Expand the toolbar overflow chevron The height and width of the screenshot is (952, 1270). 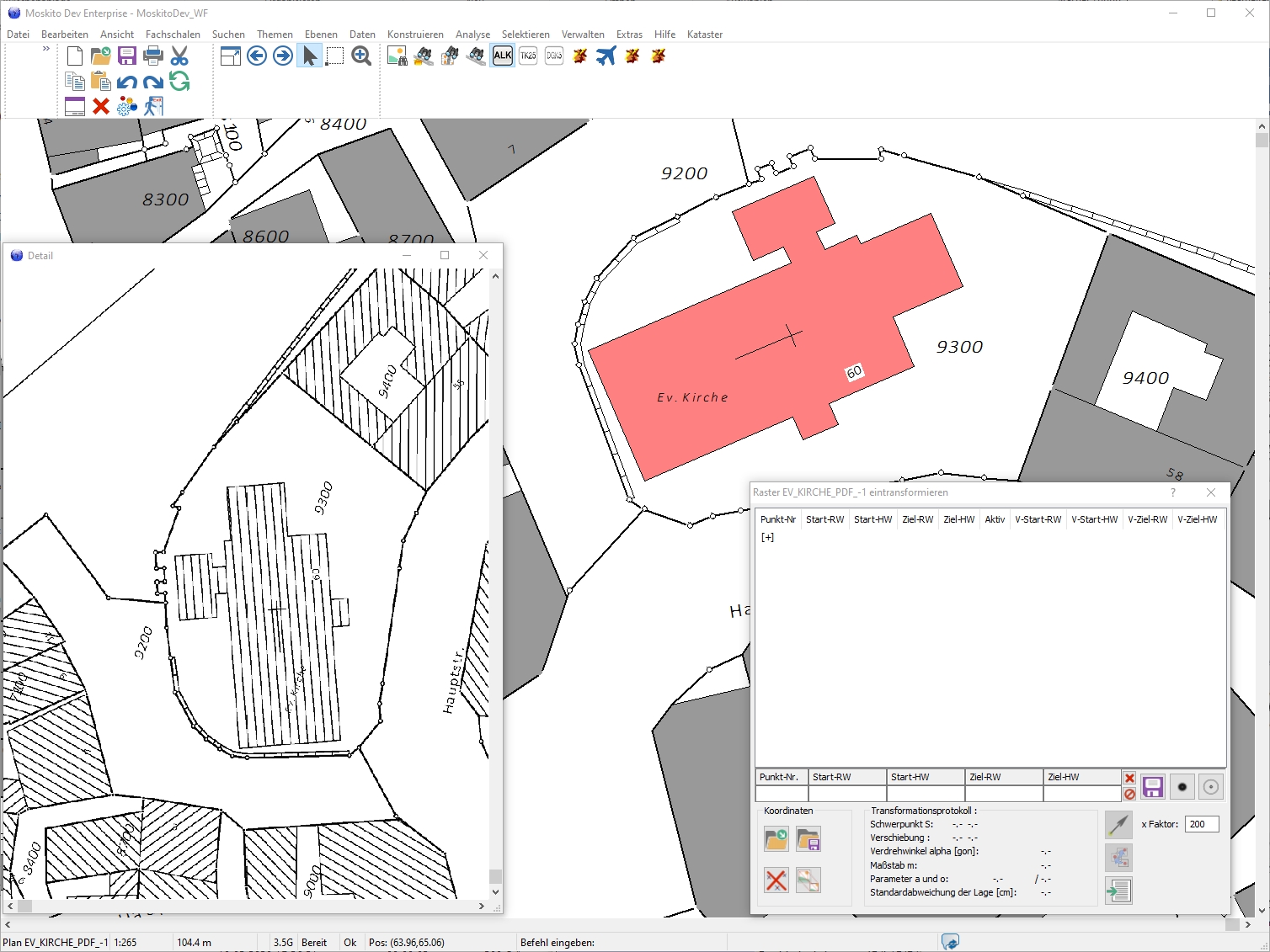[46, 49]
